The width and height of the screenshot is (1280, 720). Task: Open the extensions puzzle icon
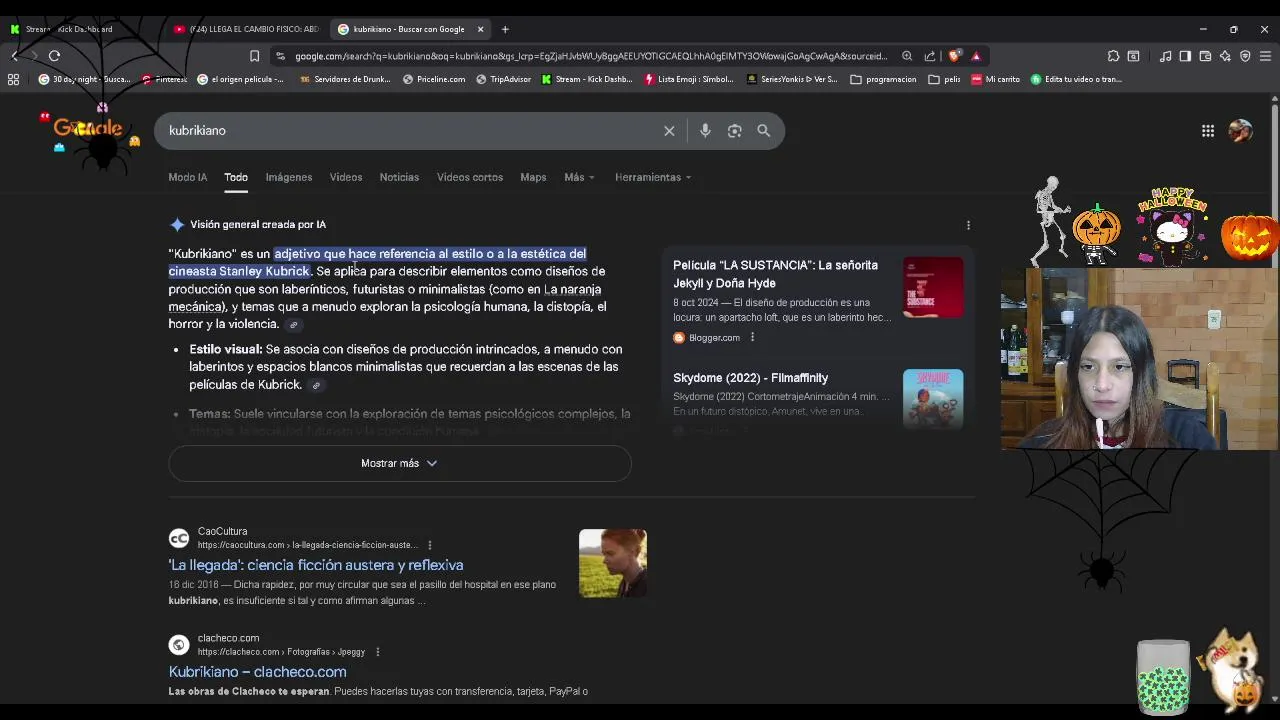coord(1113,56)
